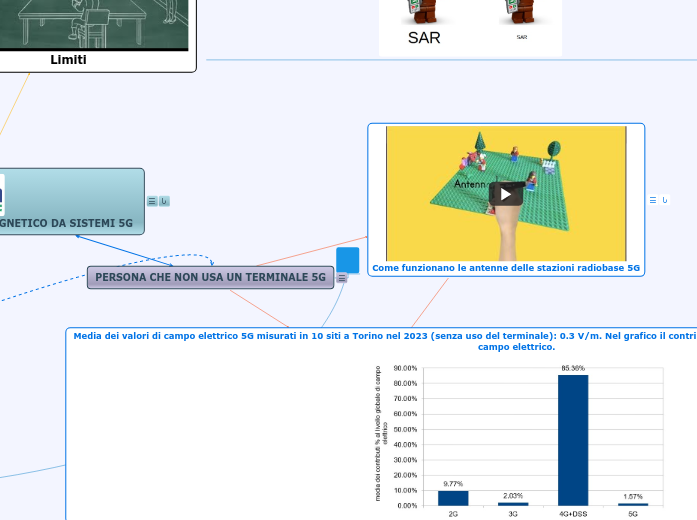697x520 pixels.
Task: Select caption 'Come funzionano le antenne delle stazioni radiobase 5G'
Action: (506, 268)
